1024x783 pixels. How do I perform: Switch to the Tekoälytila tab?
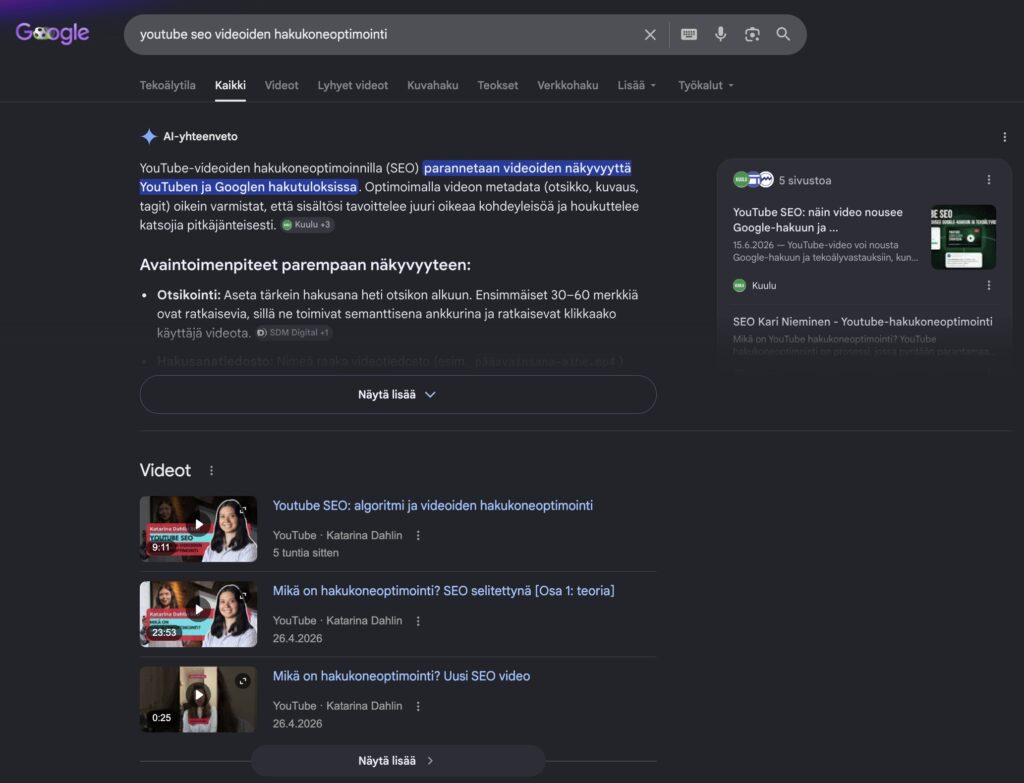click(x=168, y=86)
